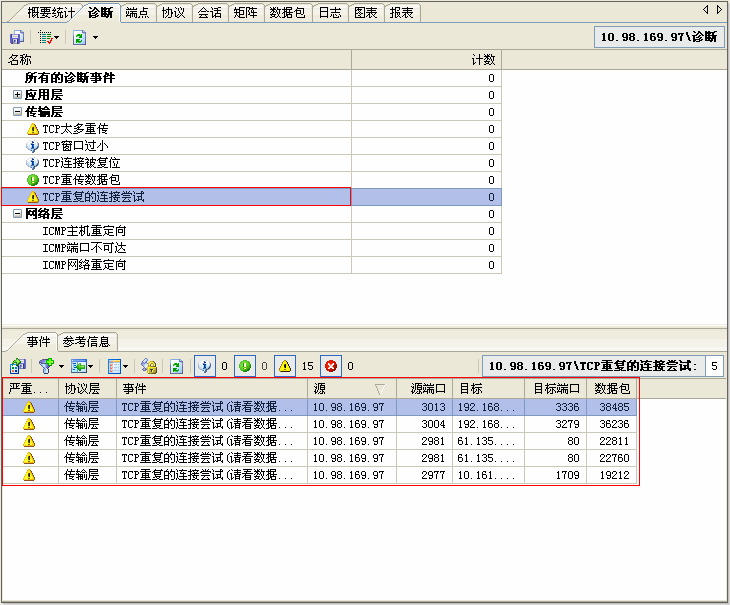Switch to the 端点 tab

tap(138, 13)
